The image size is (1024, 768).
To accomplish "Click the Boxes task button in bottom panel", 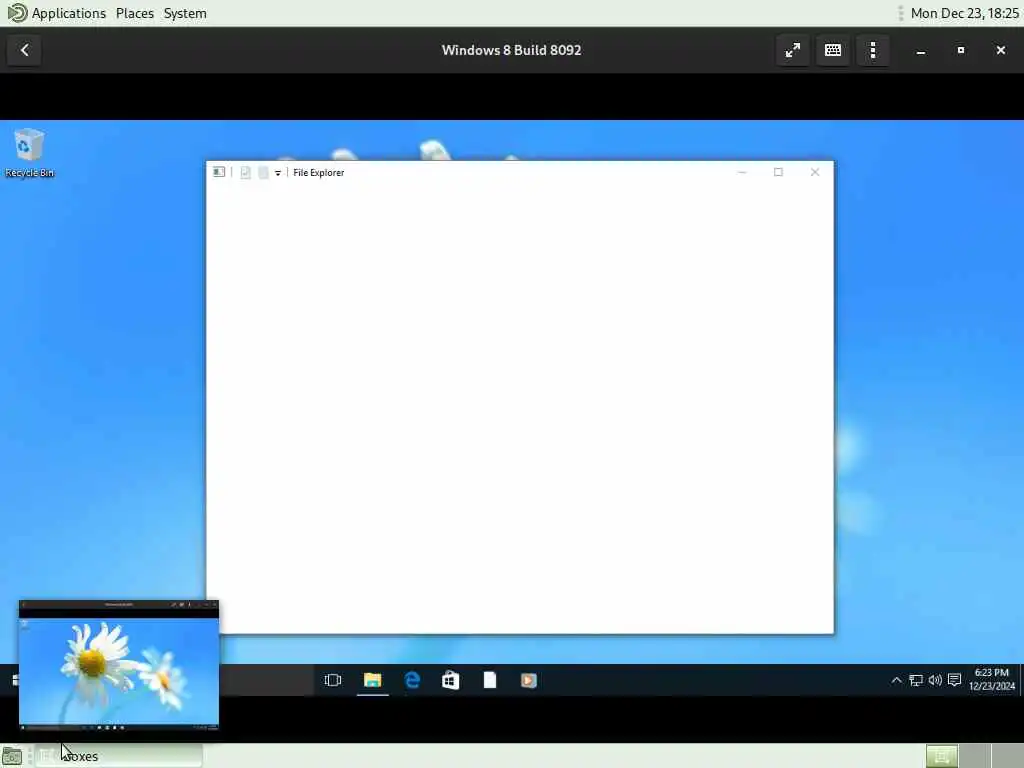I will click(119, 756).
